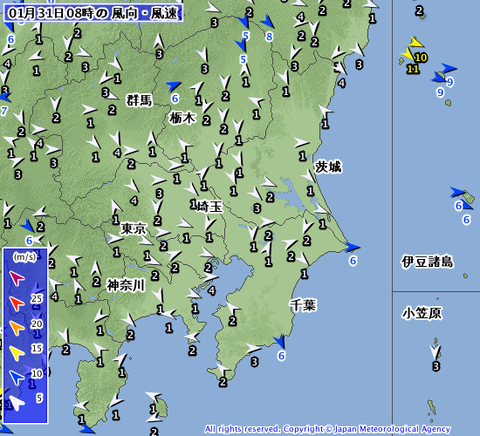Select the blue wind arrow labeled 8
Screen dimensions: 480x436
267,22
